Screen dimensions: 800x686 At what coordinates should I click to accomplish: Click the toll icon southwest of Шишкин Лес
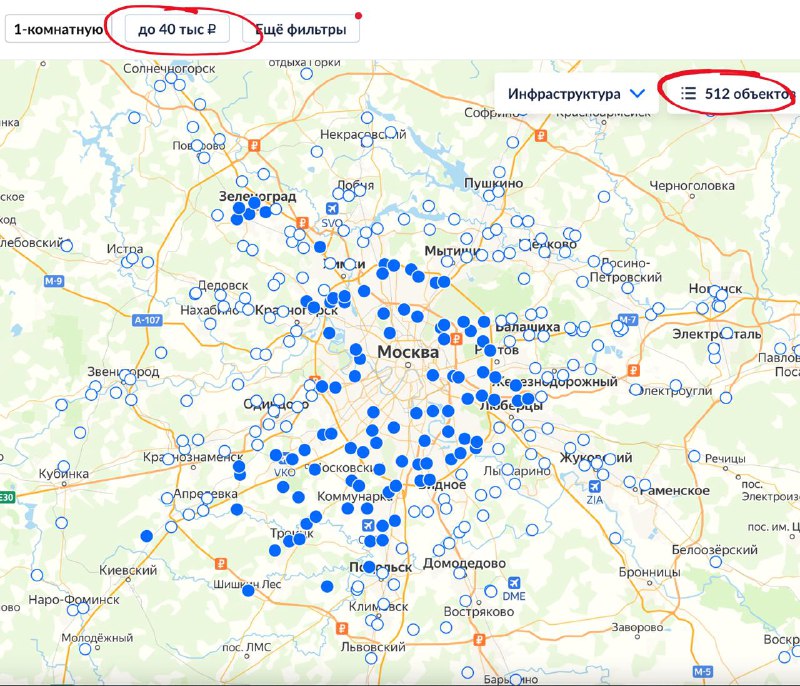[x=220, y=564]
